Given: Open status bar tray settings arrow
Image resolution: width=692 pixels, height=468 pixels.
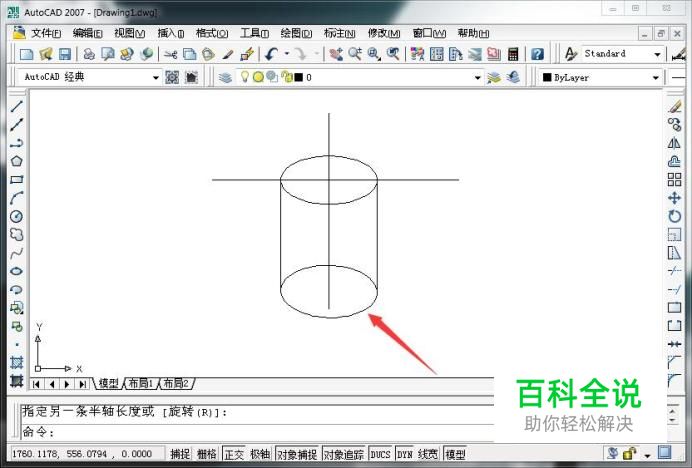Looking at the screenshot, I should (x=647, y=455).
